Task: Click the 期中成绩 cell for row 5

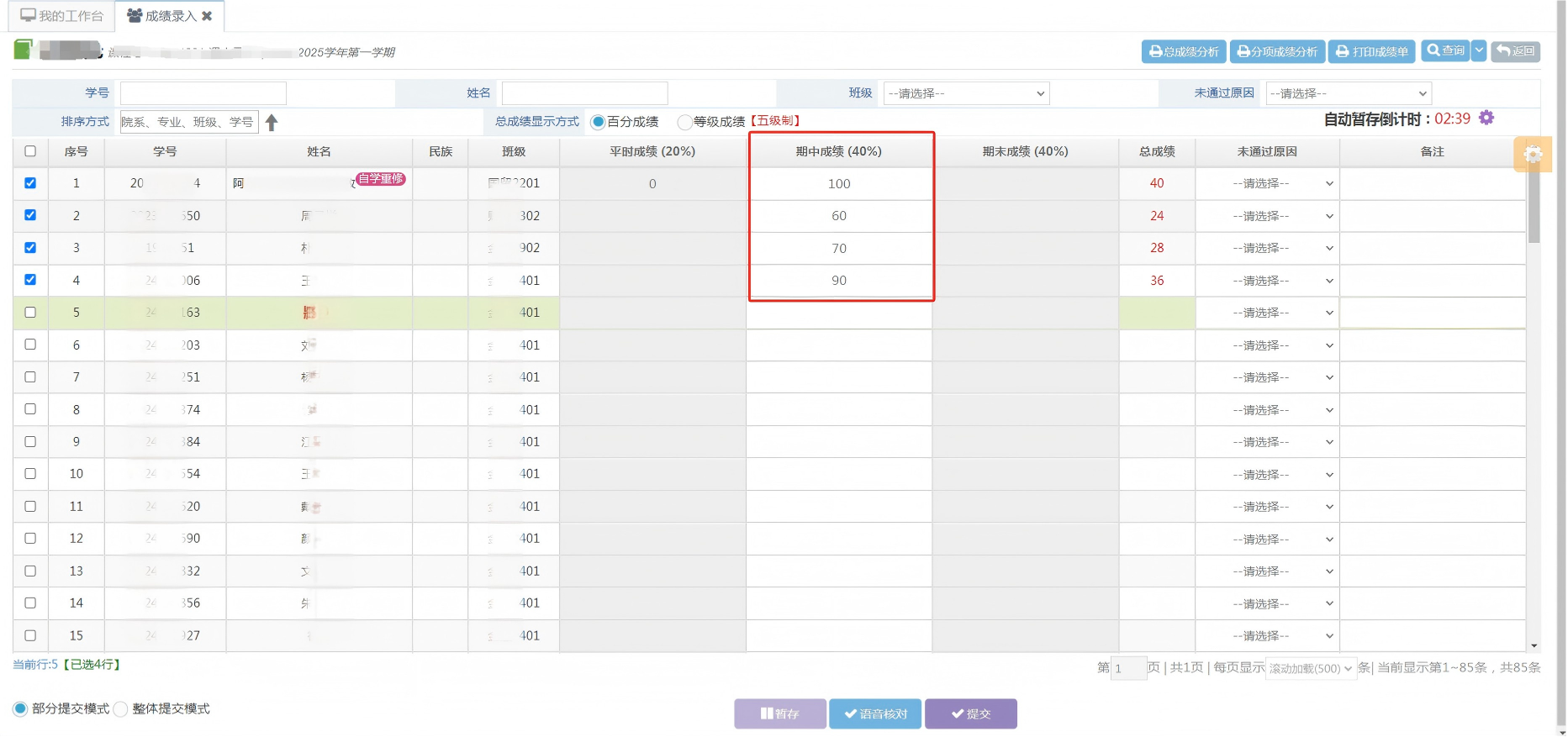Action: [839, 313]
